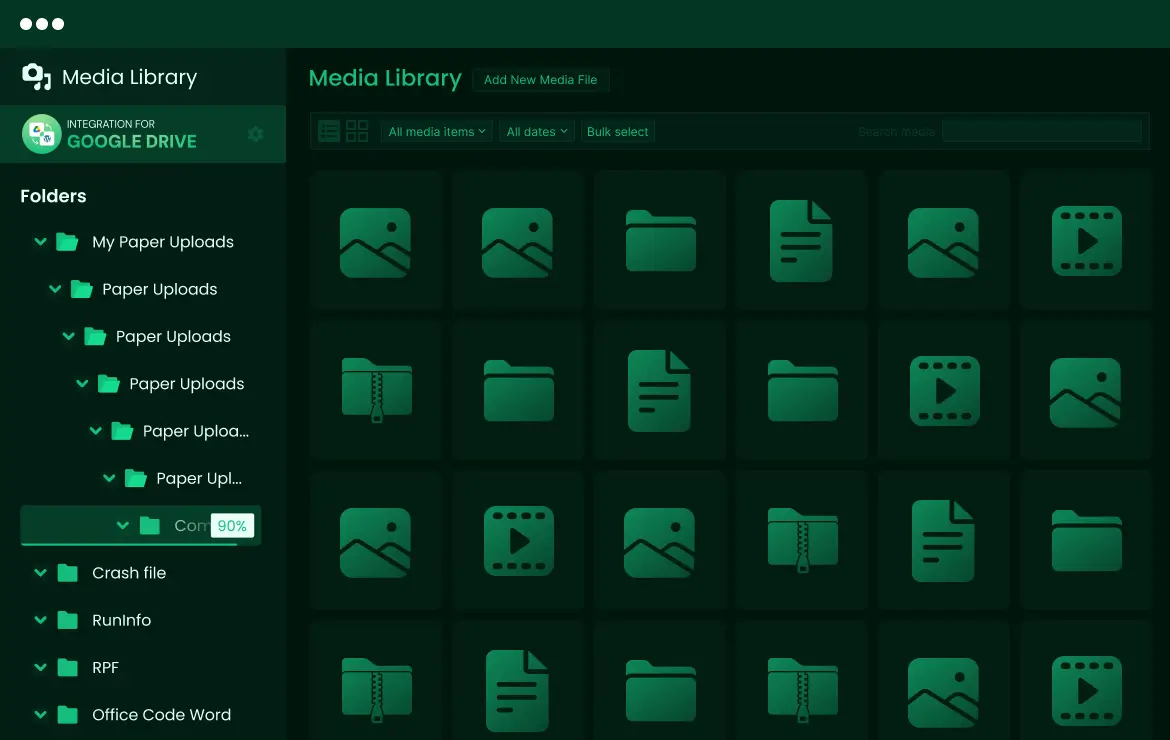This screenshot has height=740, width=1170.
Task: Click the Google Drive integration round icon
Action: tap(42, 134)
